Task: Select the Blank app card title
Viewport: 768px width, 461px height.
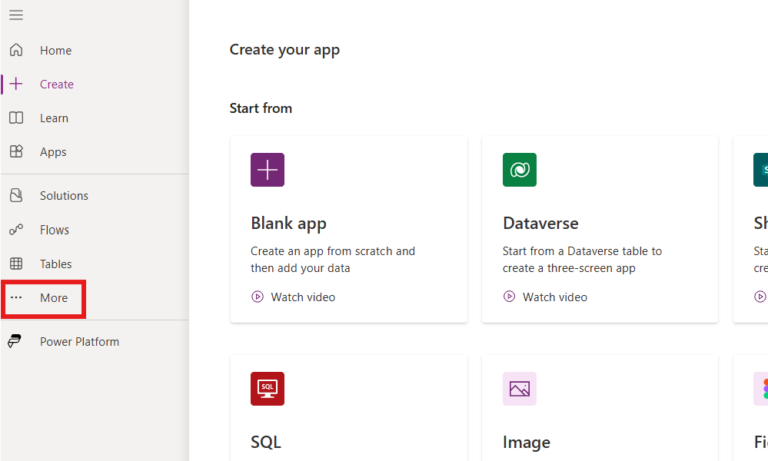Action: tap(288, 223)
